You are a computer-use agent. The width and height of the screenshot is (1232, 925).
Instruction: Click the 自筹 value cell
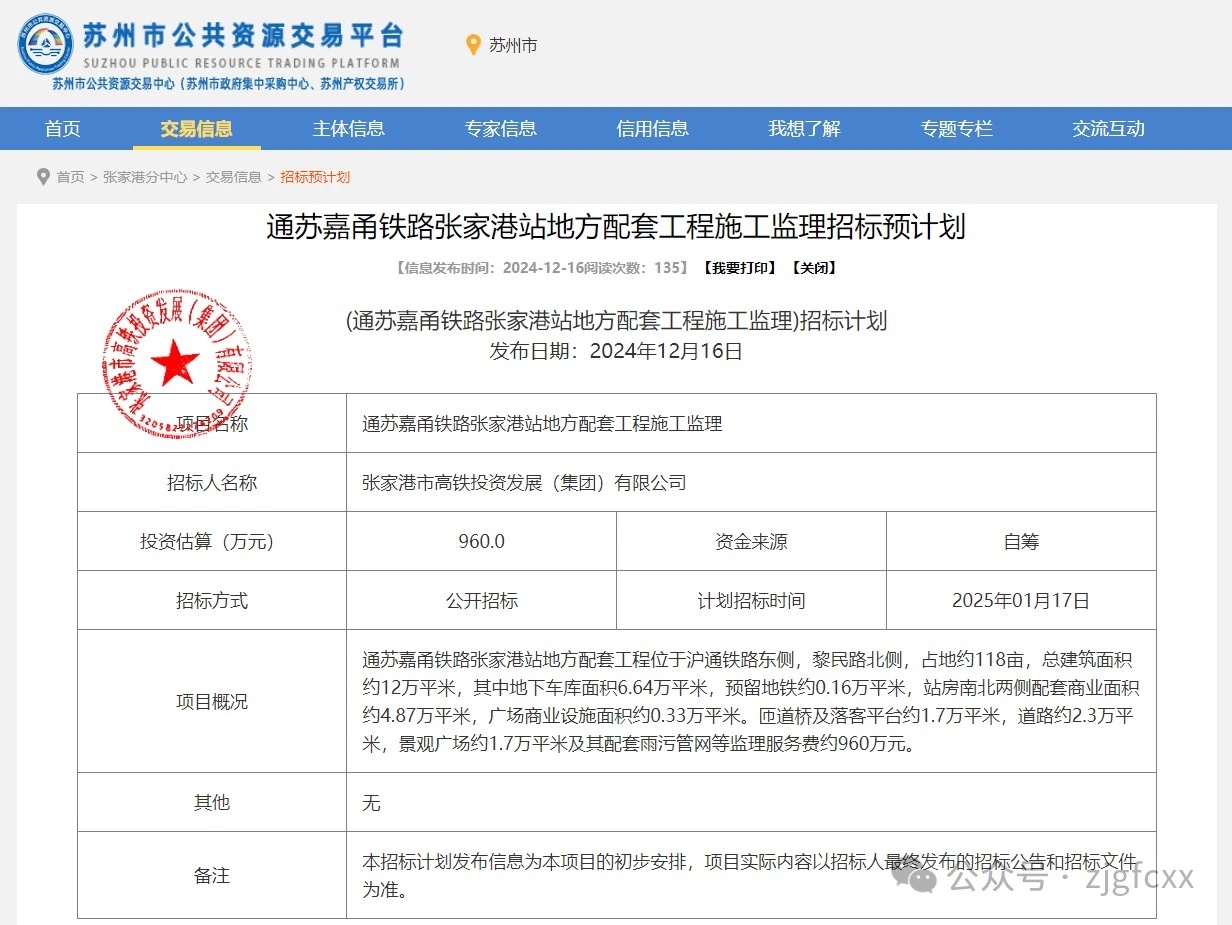[x=1021, y=542]
